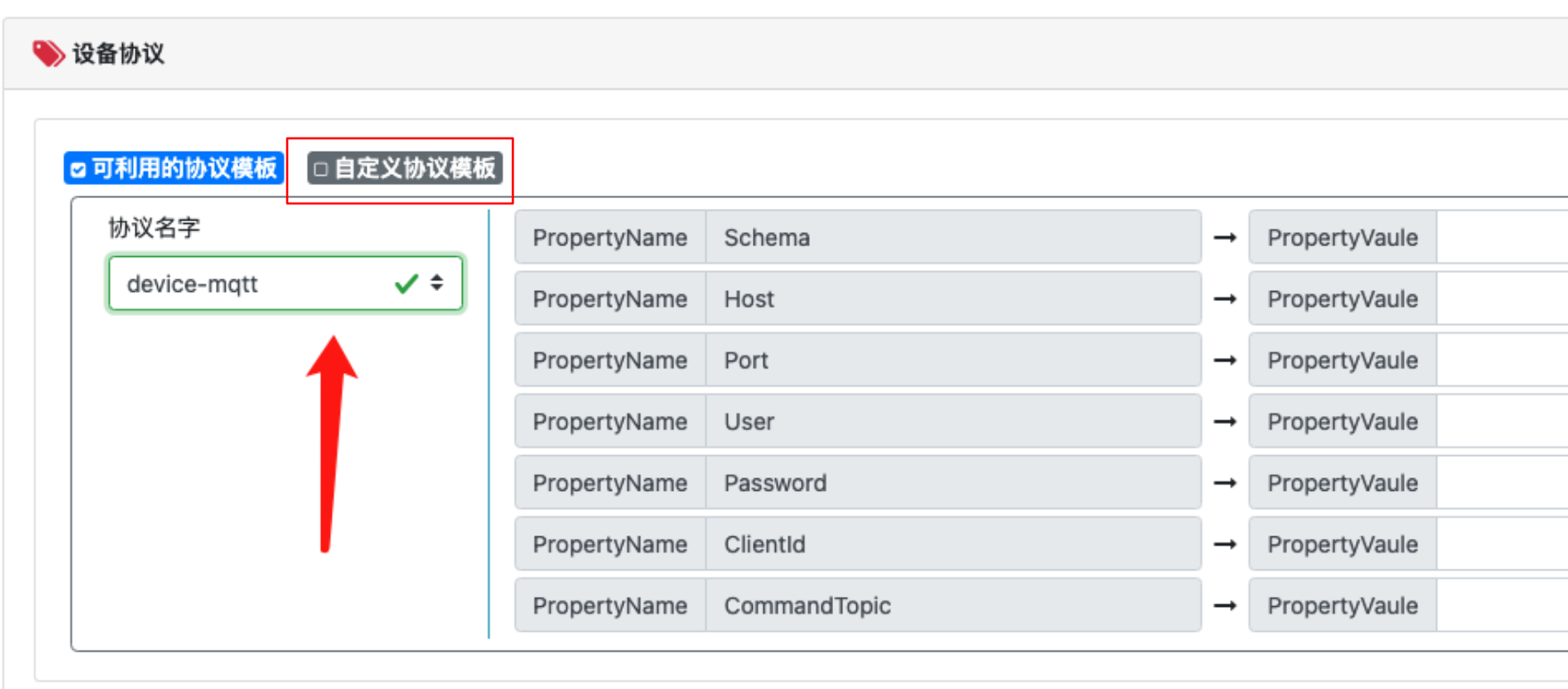The image size is (1568, 689).
Task: Click the arrow icon after Password
Action: [1225, 483]
